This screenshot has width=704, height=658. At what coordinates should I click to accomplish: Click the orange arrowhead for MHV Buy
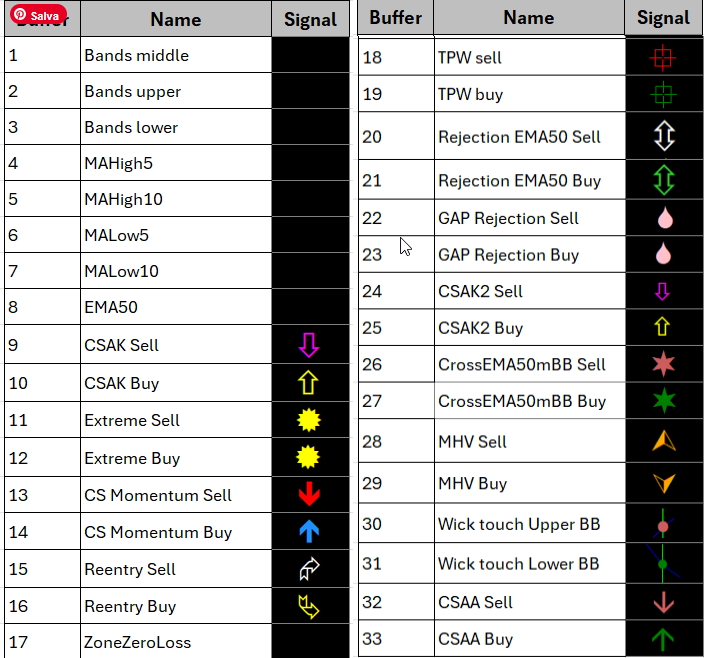pos(664,483)
